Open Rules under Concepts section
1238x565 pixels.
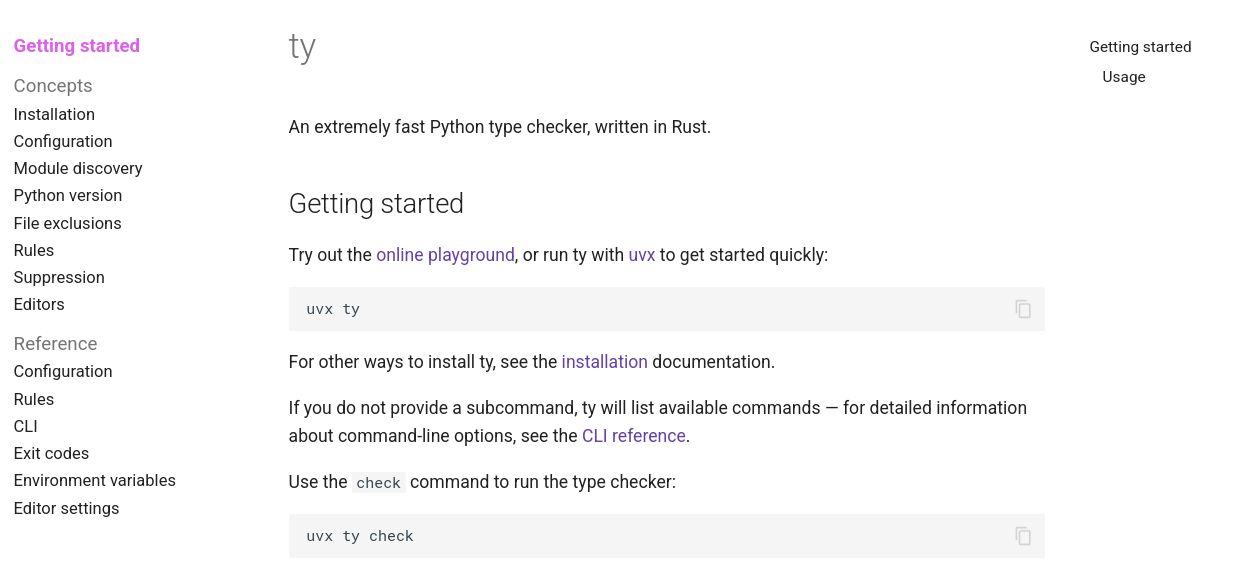click(x=34, y=251)
